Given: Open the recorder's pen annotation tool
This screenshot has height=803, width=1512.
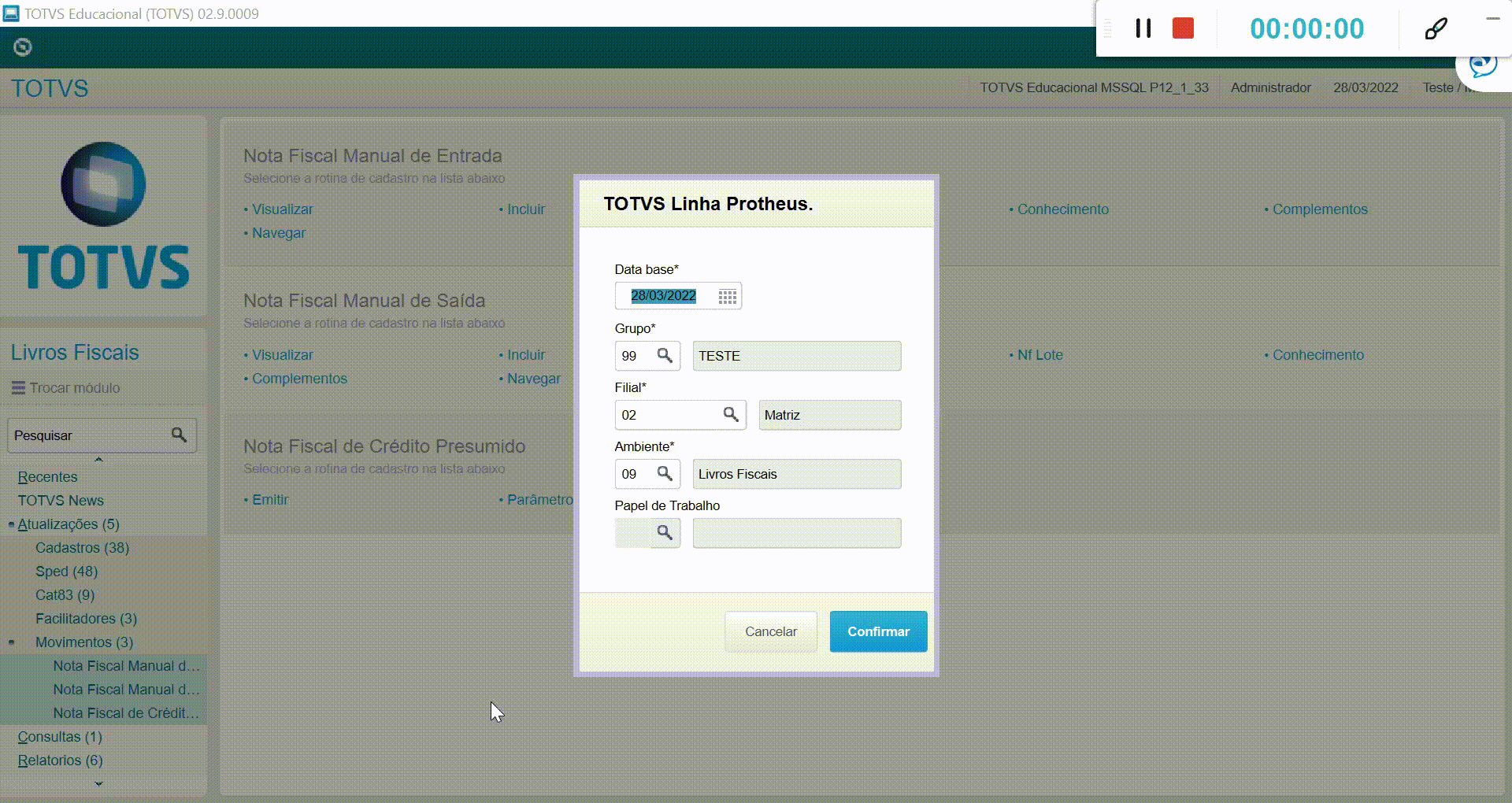Looking at the screenshot, I should click(1436, 28).
